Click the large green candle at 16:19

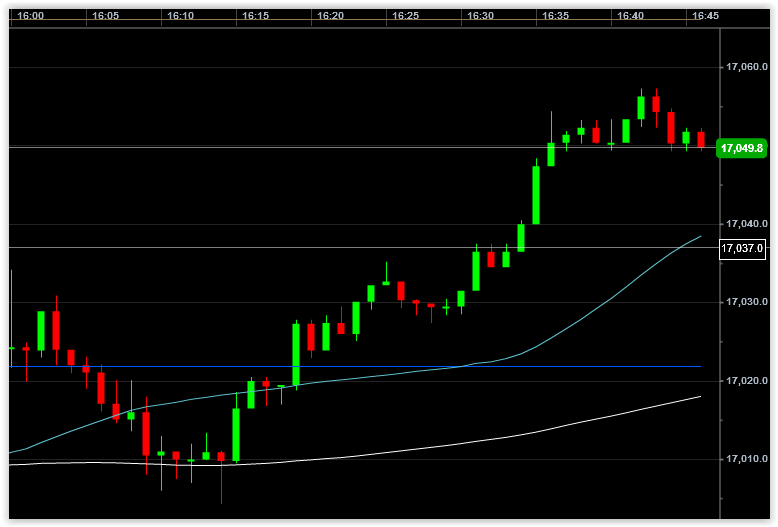pos(296,354)
